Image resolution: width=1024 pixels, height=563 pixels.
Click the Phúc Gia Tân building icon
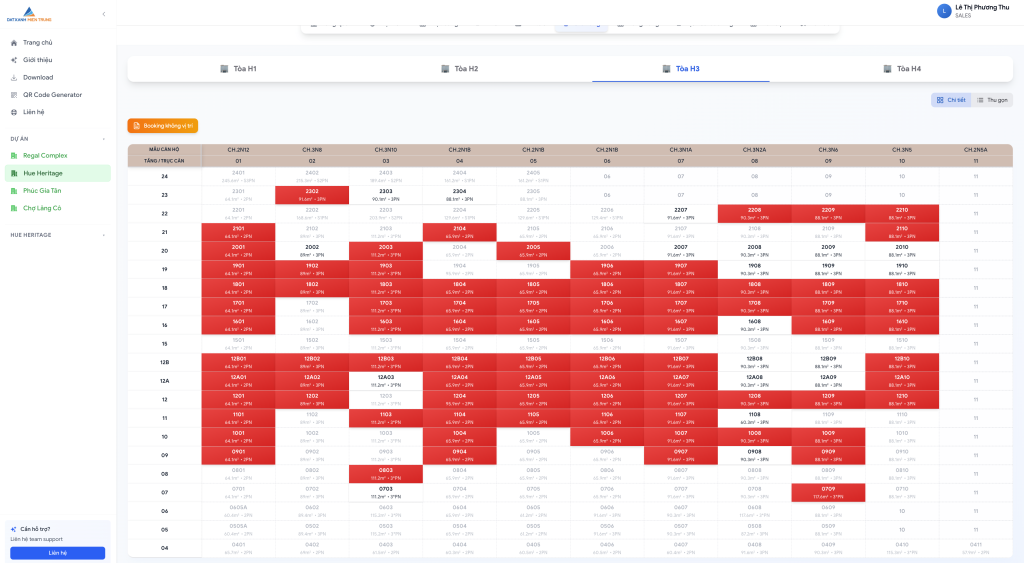tap(14, 191)
